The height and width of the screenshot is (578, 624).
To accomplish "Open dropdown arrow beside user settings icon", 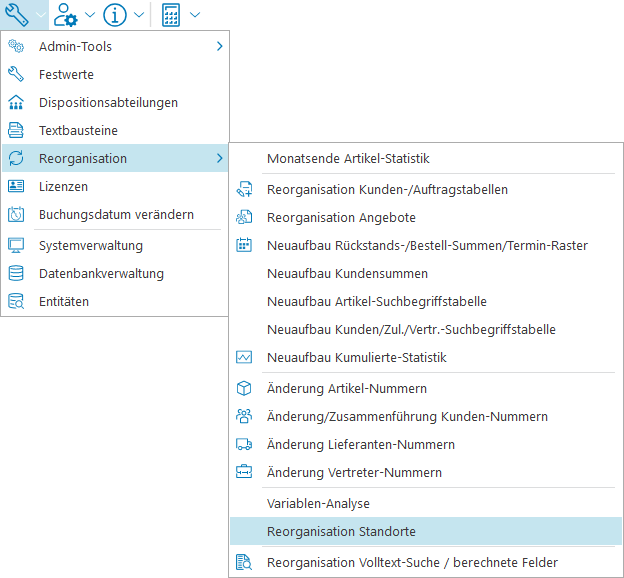I will tap(90, 15).
